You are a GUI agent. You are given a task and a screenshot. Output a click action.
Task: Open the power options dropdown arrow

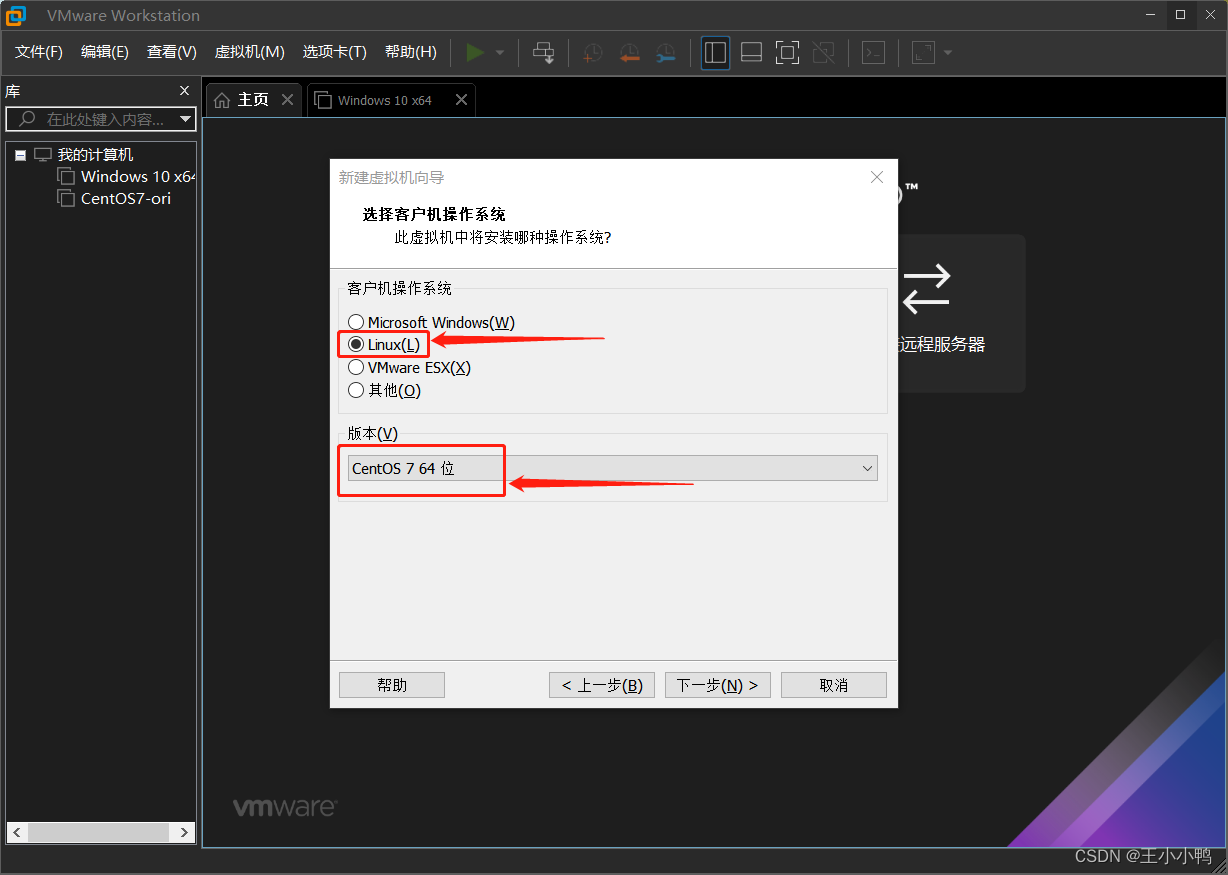[x=500, y=53]
